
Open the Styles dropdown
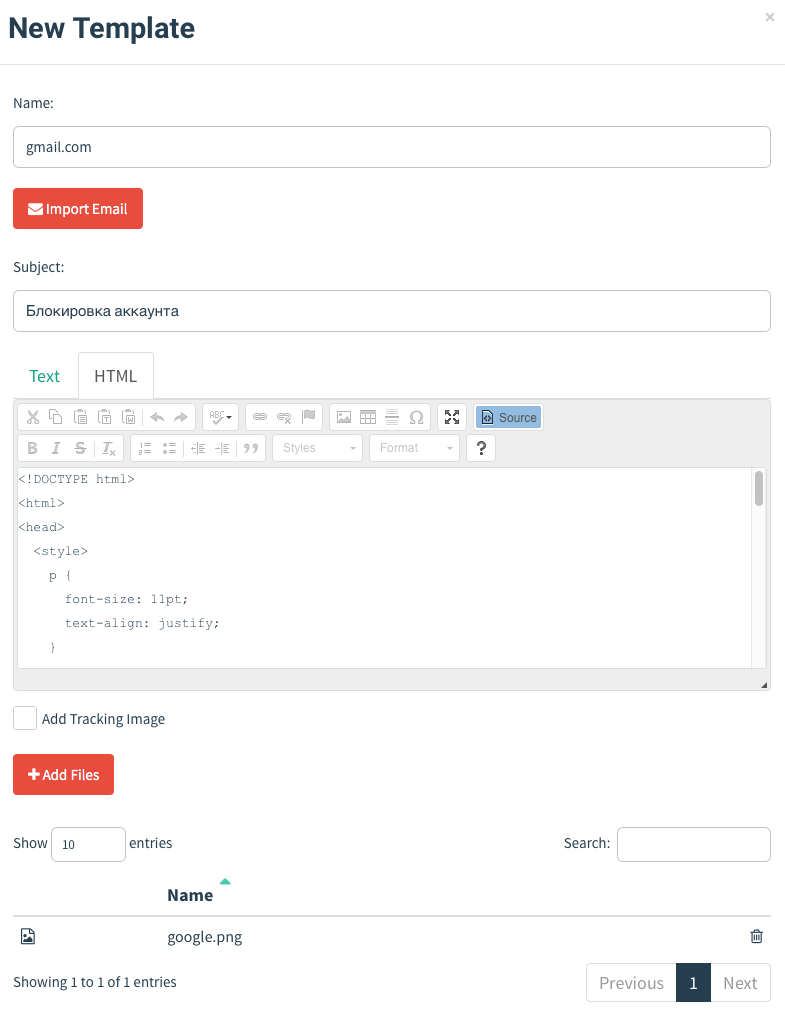point(317,448)
